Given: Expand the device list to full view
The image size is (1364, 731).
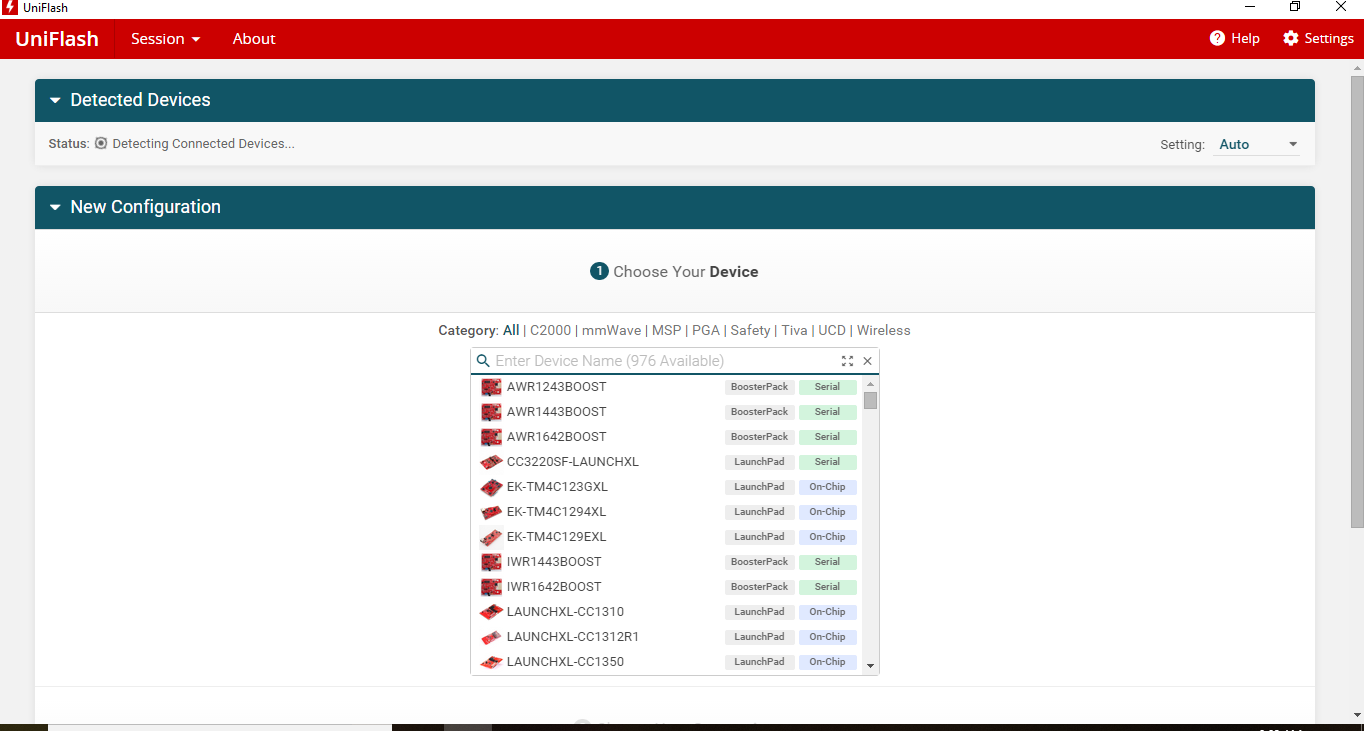Looking at the screenshot, I should coord(848,361).
